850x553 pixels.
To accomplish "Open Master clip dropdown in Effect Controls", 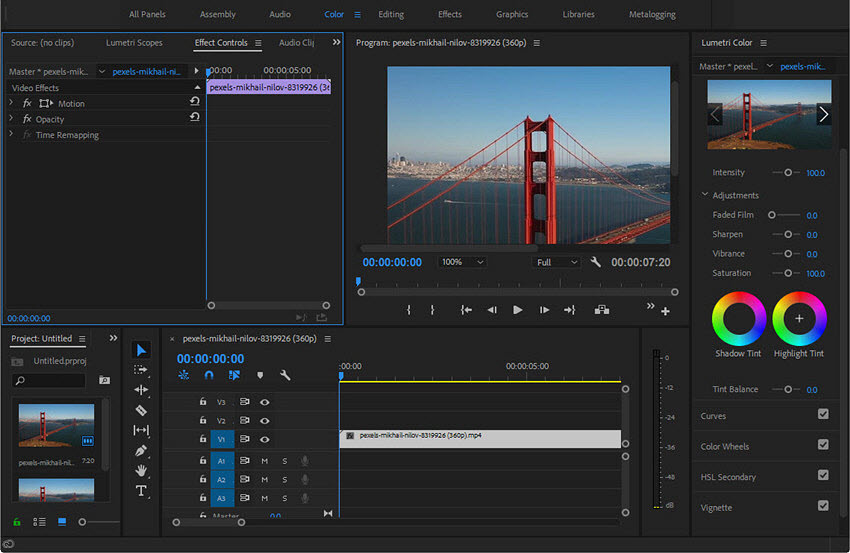I will click(x=101, y=72).
